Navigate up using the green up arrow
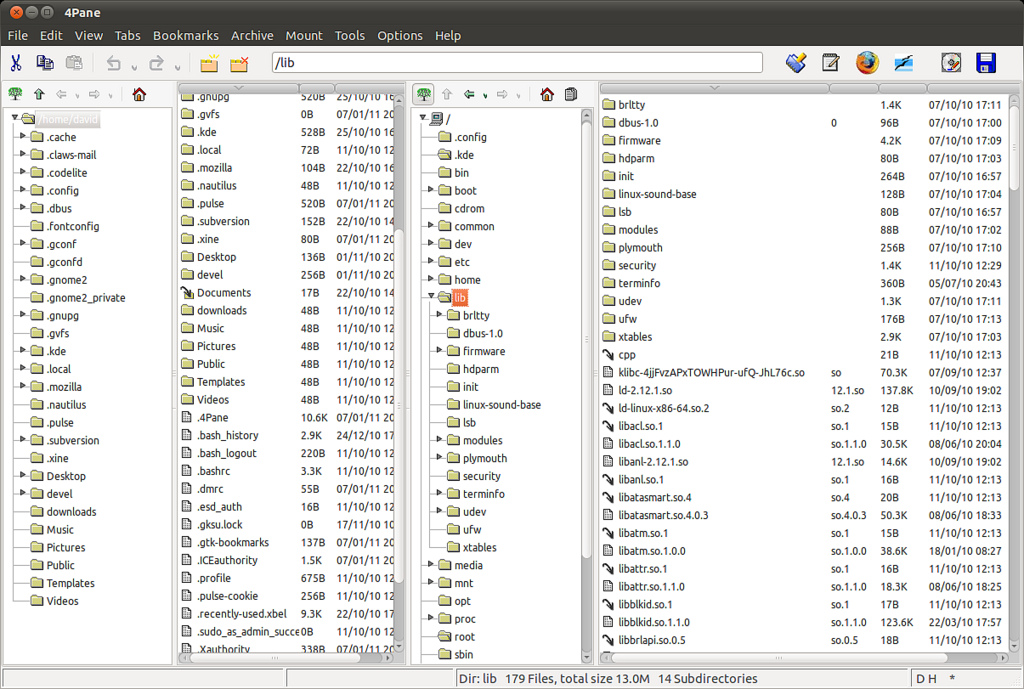This screenshot has width=1024, height=689. click(x=38, y=94)
